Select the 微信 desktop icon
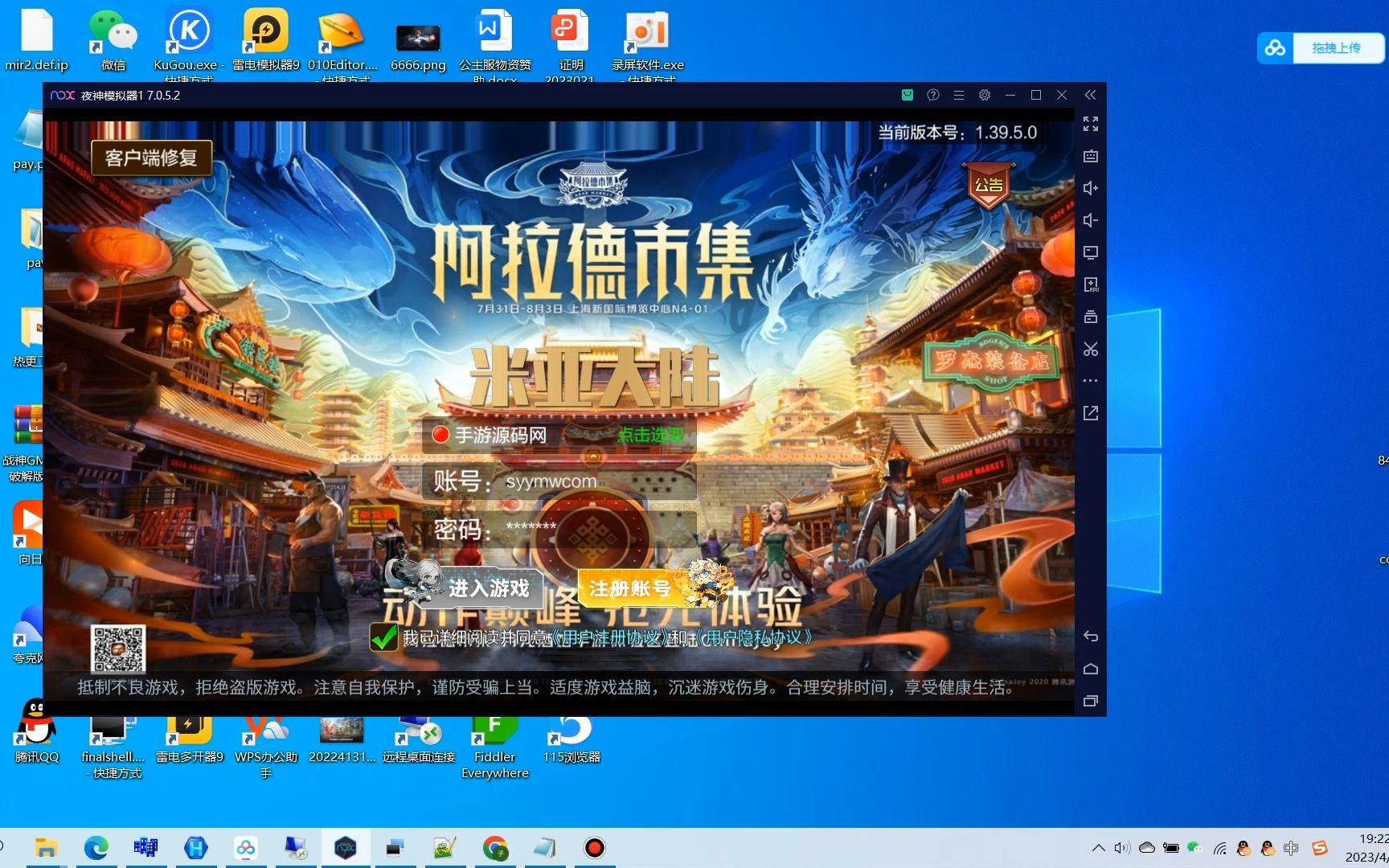The height and width of the screenshot is (868, 1389). (x=113, y=40)
